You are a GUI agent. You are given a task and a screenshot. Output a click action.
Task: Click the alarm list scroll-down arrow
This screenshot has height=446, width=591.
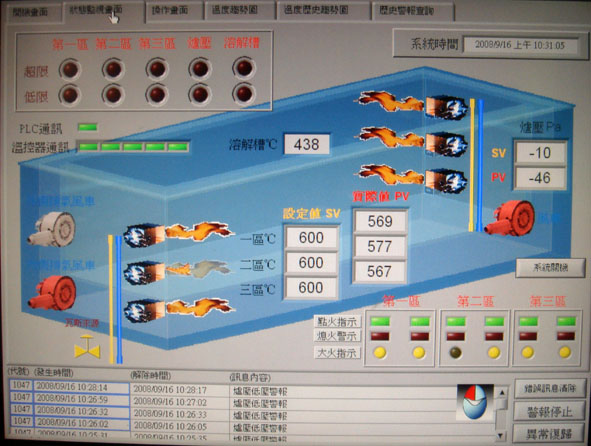pos(501,435)
